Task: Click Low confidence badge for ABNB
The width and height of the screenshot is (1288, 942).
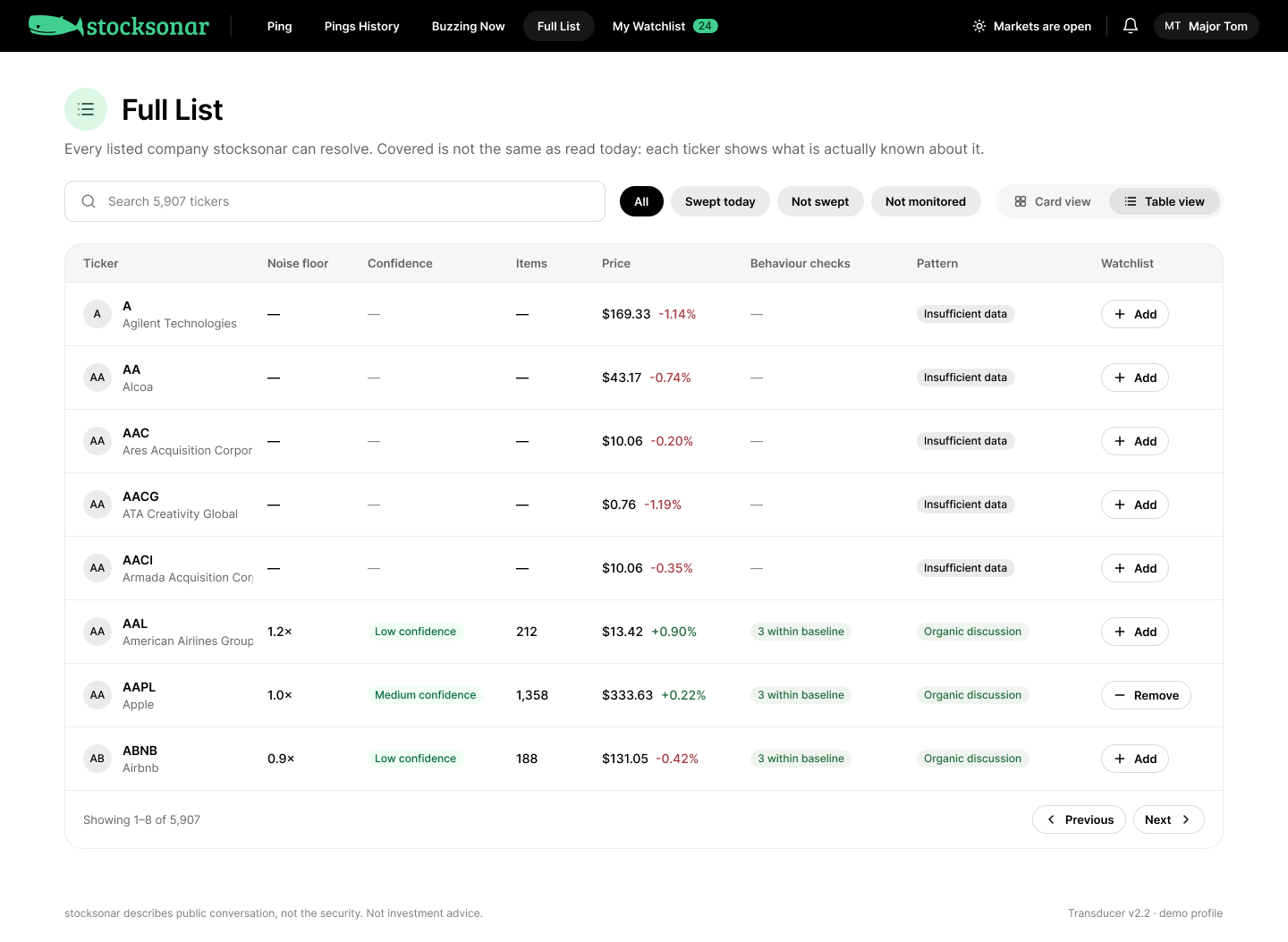Action: click(x=416, y=759)
